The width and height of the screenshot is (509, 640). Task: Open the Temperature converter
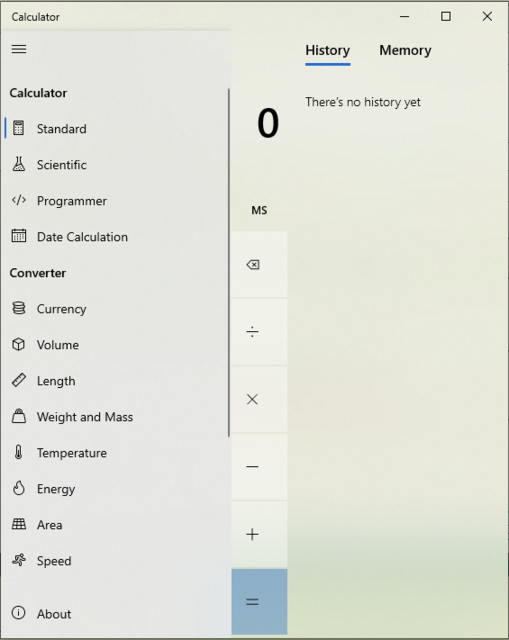click(115, 452)
